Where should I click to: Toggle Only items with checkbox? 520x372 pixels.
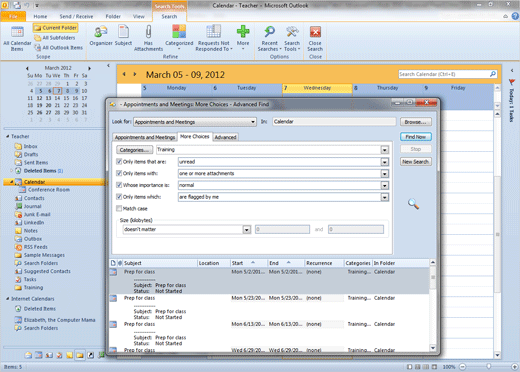pos(119,173)
